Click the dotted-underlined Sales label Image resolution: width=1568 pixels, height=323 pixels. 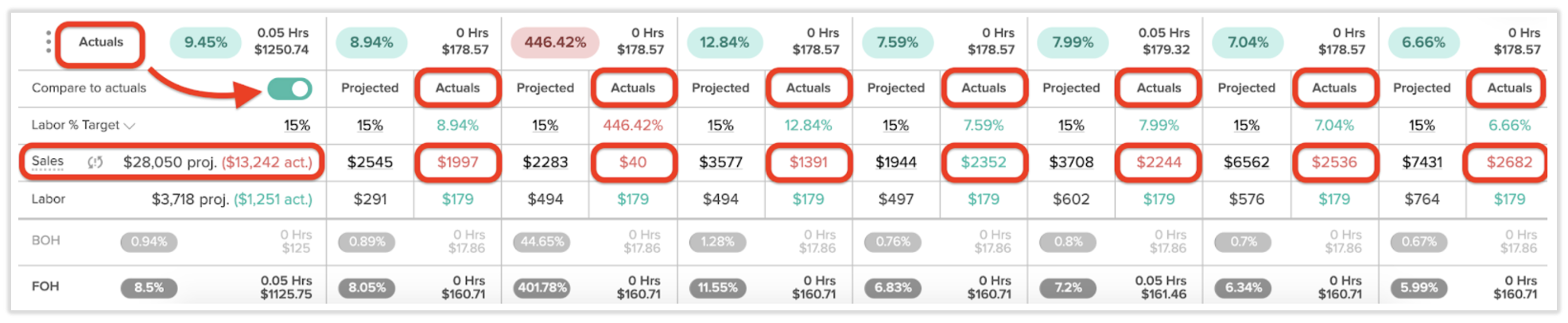48,161
